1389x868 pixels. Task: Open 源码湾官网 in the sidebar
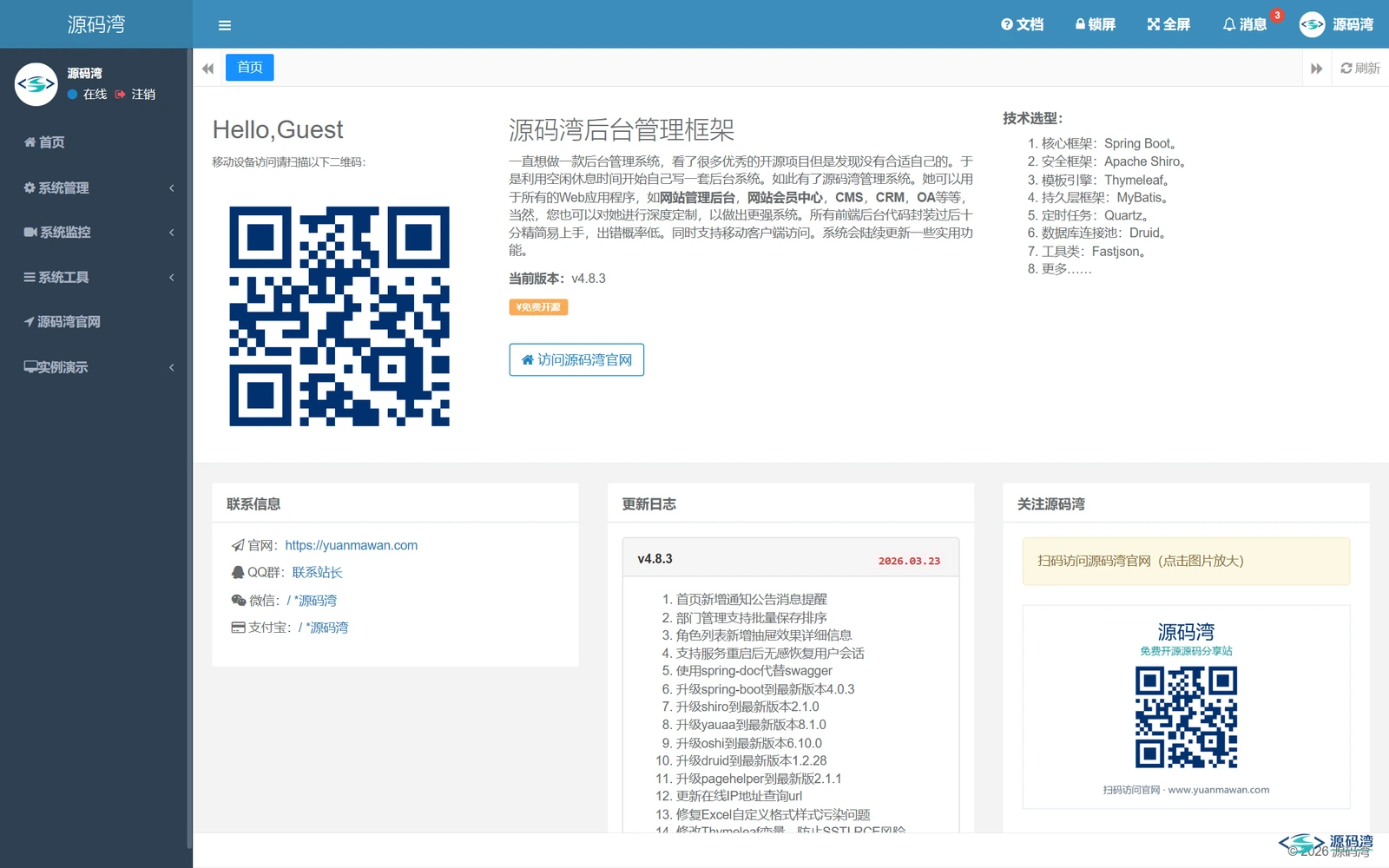[x=96, y=321]
